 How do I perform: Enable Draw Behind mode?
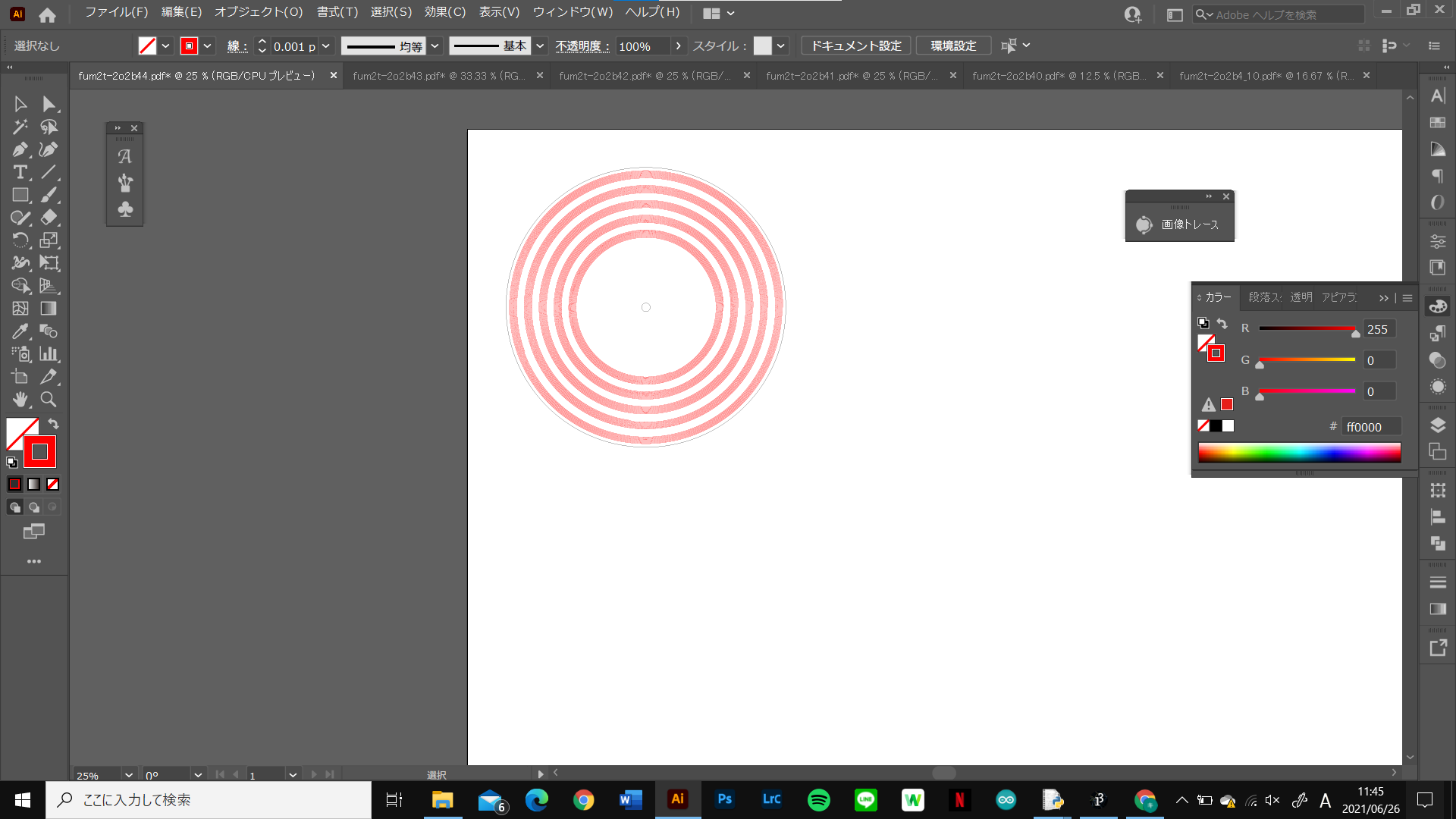[x=34, y=507]
